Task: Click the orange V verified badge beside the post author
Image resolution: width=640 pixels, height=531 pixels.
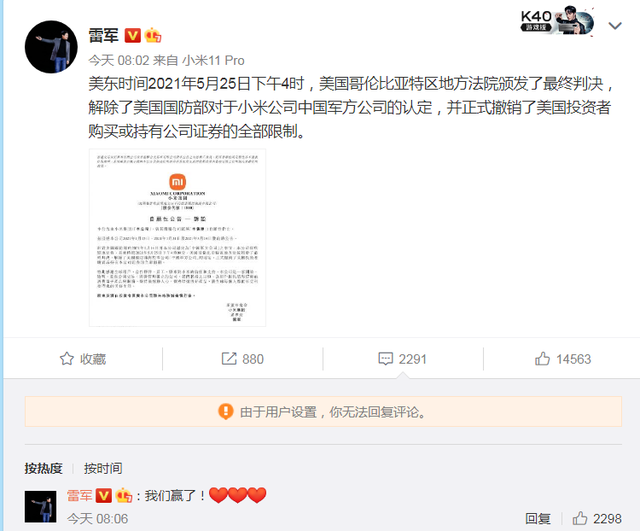Action: click(132, 36)
